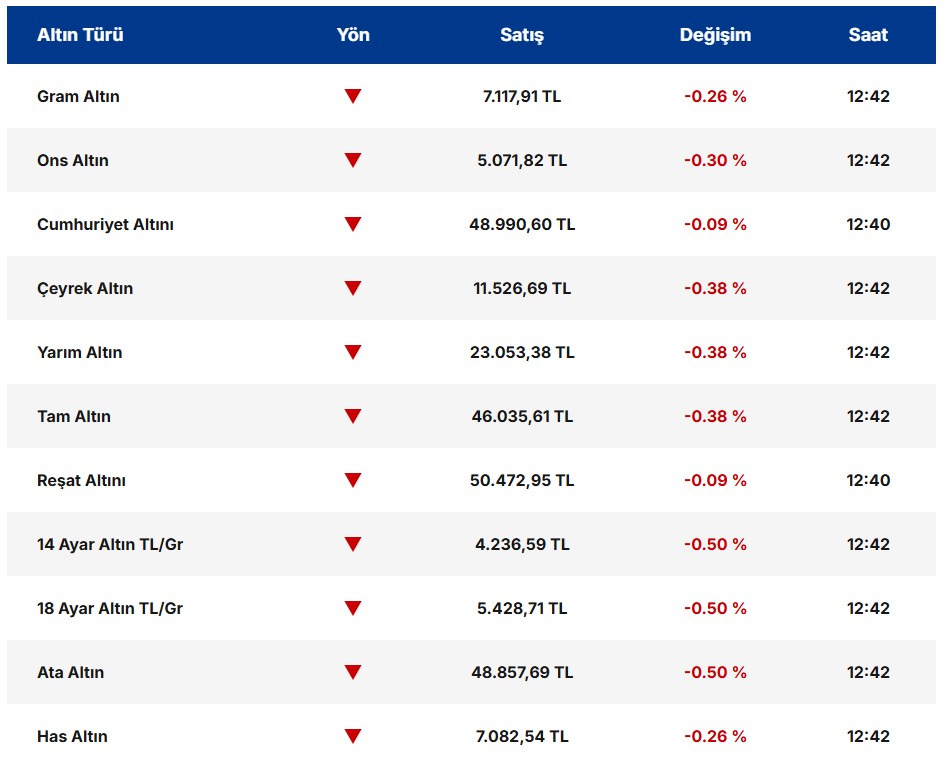Click the Altın Türü column header
Viewport: 945px width, 774px height.
coord(80,35)
